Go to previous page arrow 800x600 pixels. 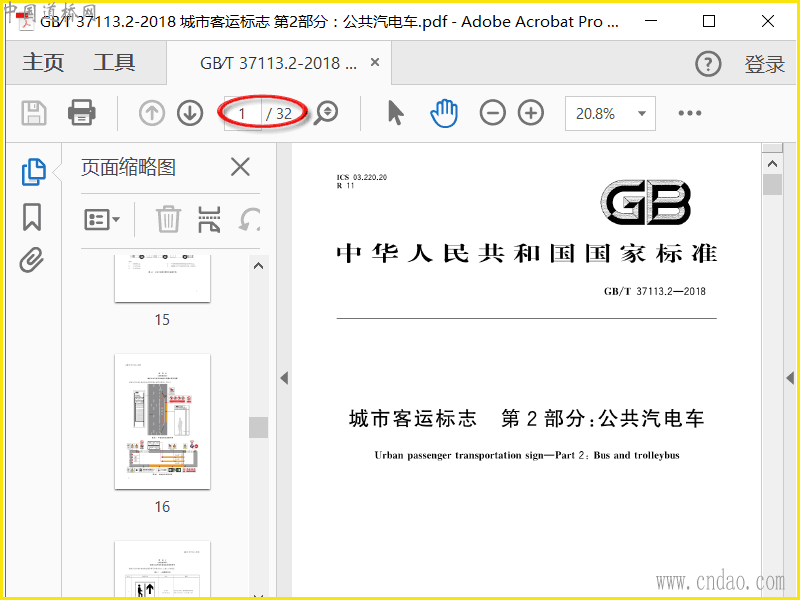[x=152, y=113]
